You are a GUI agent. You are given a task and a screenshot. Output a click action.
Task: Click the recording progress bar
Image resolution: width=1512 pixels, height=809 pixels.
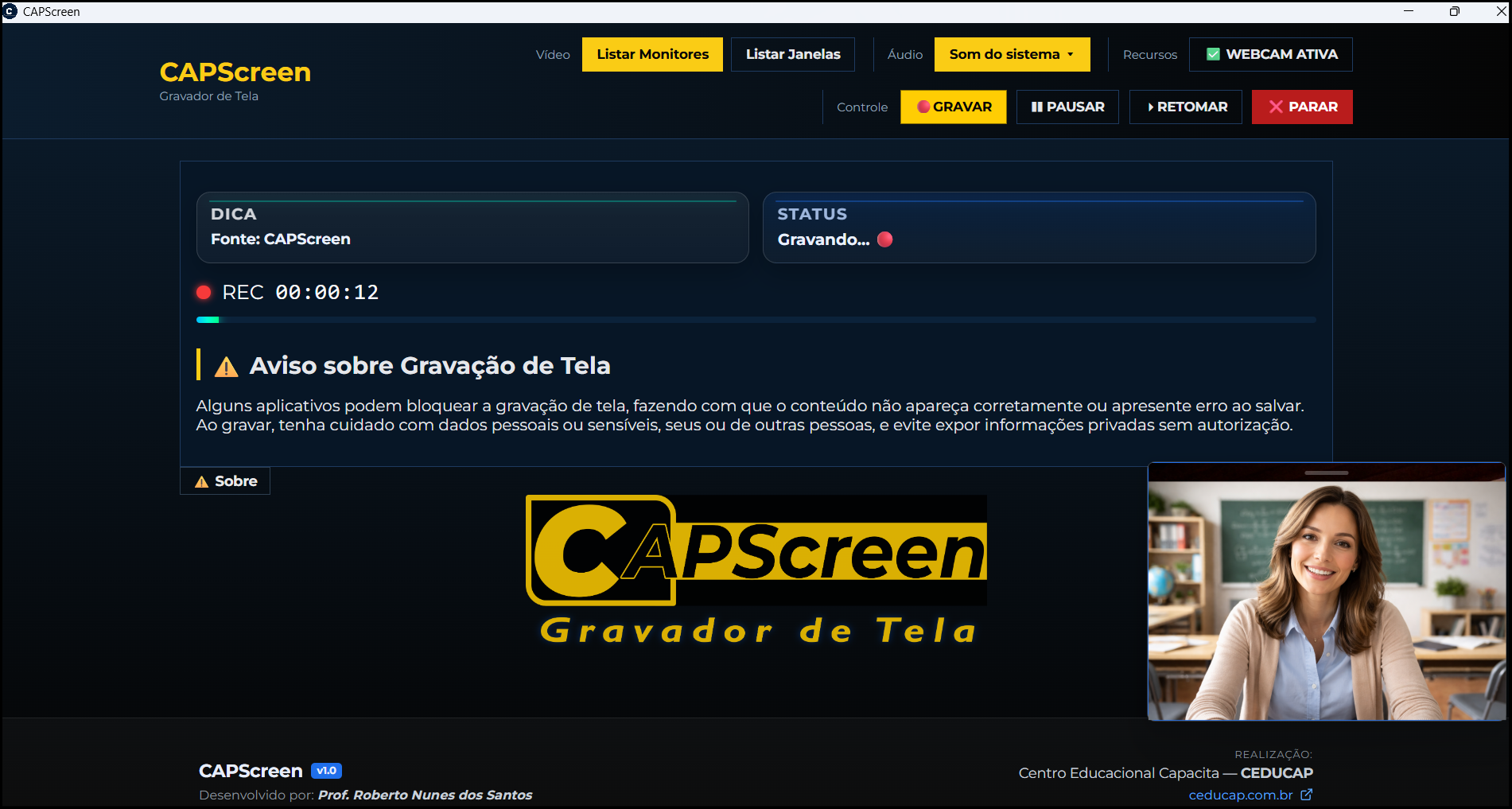pos(756,319)
